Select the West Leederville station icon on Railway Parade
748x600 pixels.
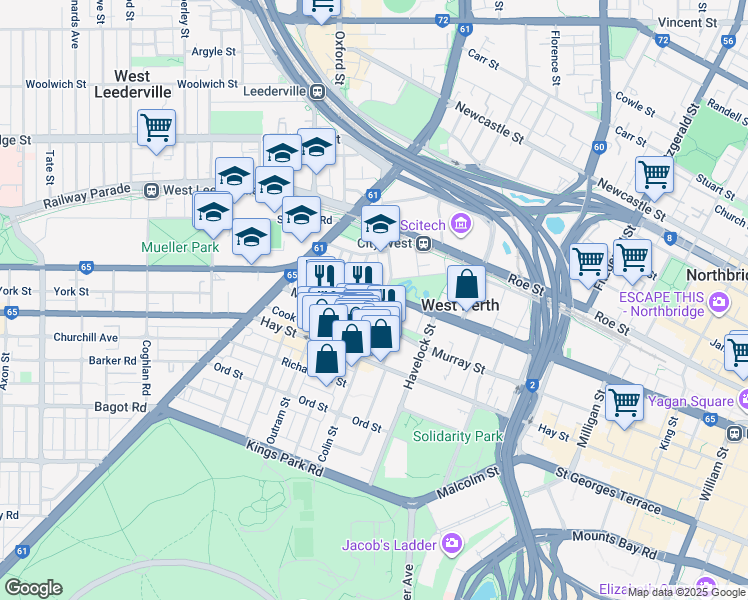coord(151,189)
